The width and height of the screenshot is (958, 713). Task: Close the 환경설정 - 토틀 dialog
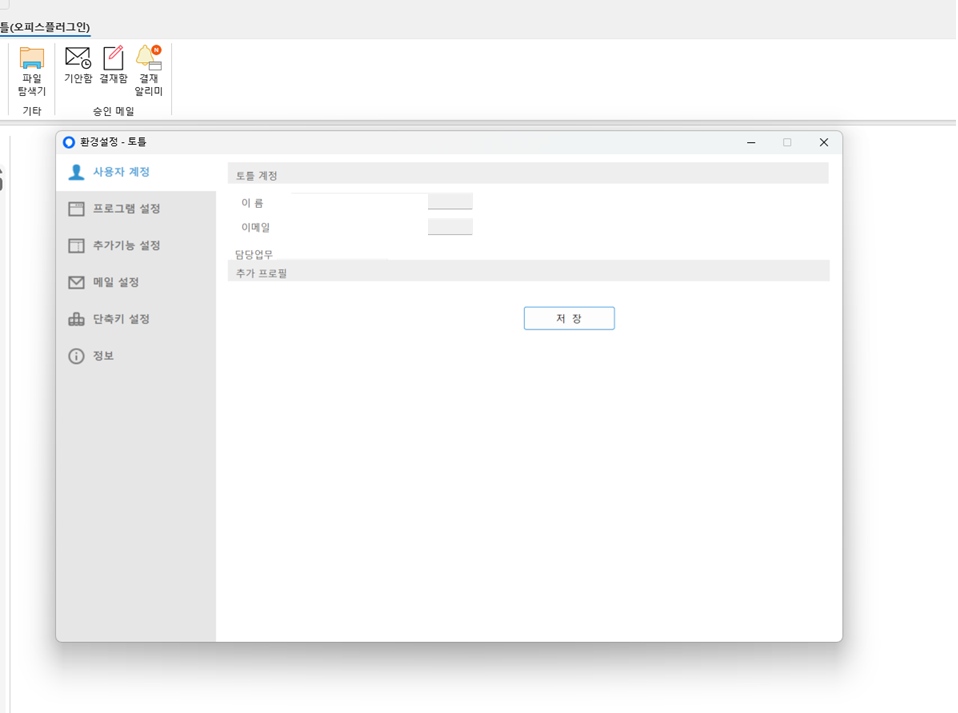pos(824,142)
